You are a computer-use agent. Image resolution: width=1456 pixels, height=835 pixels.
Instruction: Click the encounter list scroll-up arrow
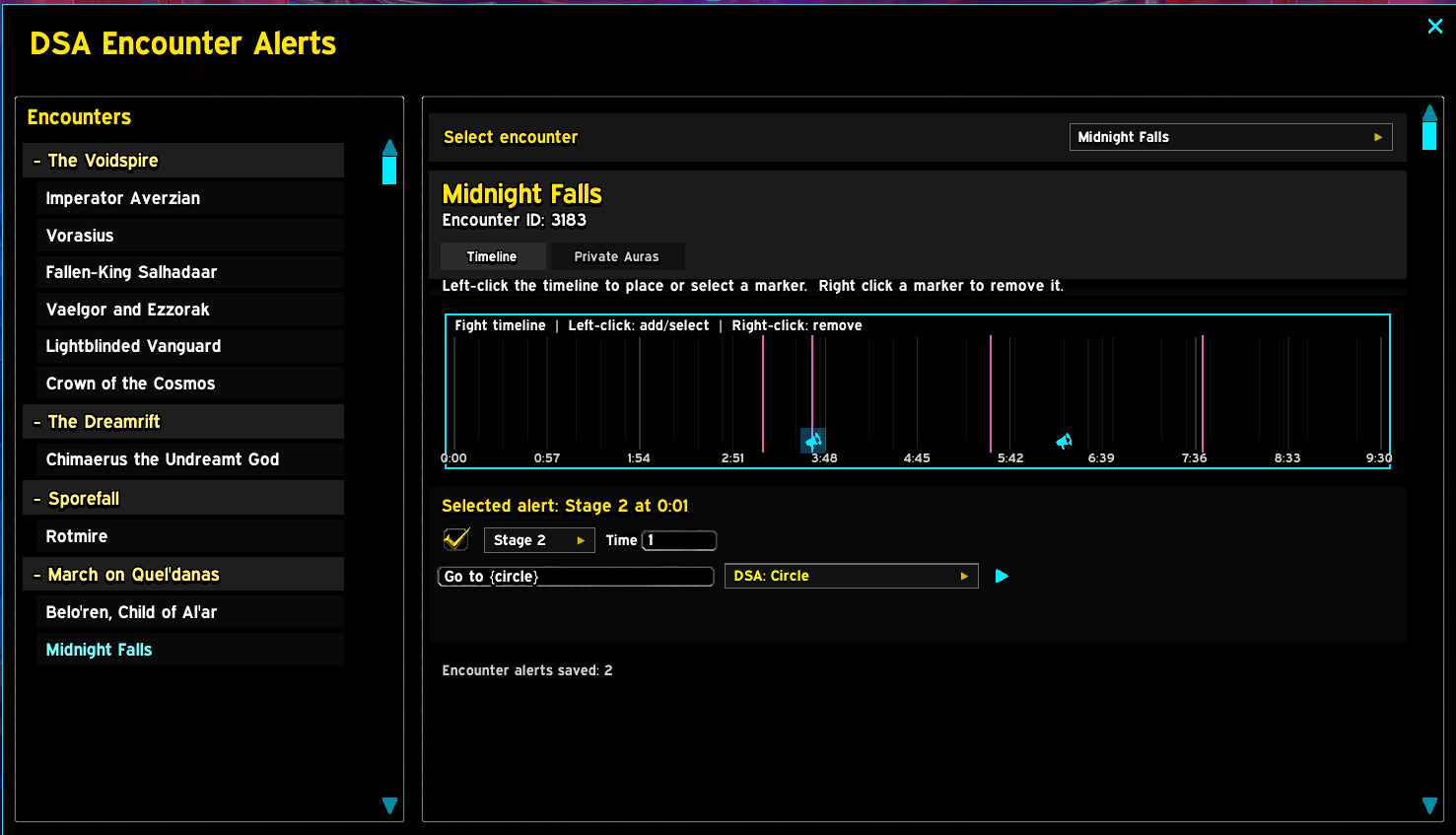tap(389, 147)
